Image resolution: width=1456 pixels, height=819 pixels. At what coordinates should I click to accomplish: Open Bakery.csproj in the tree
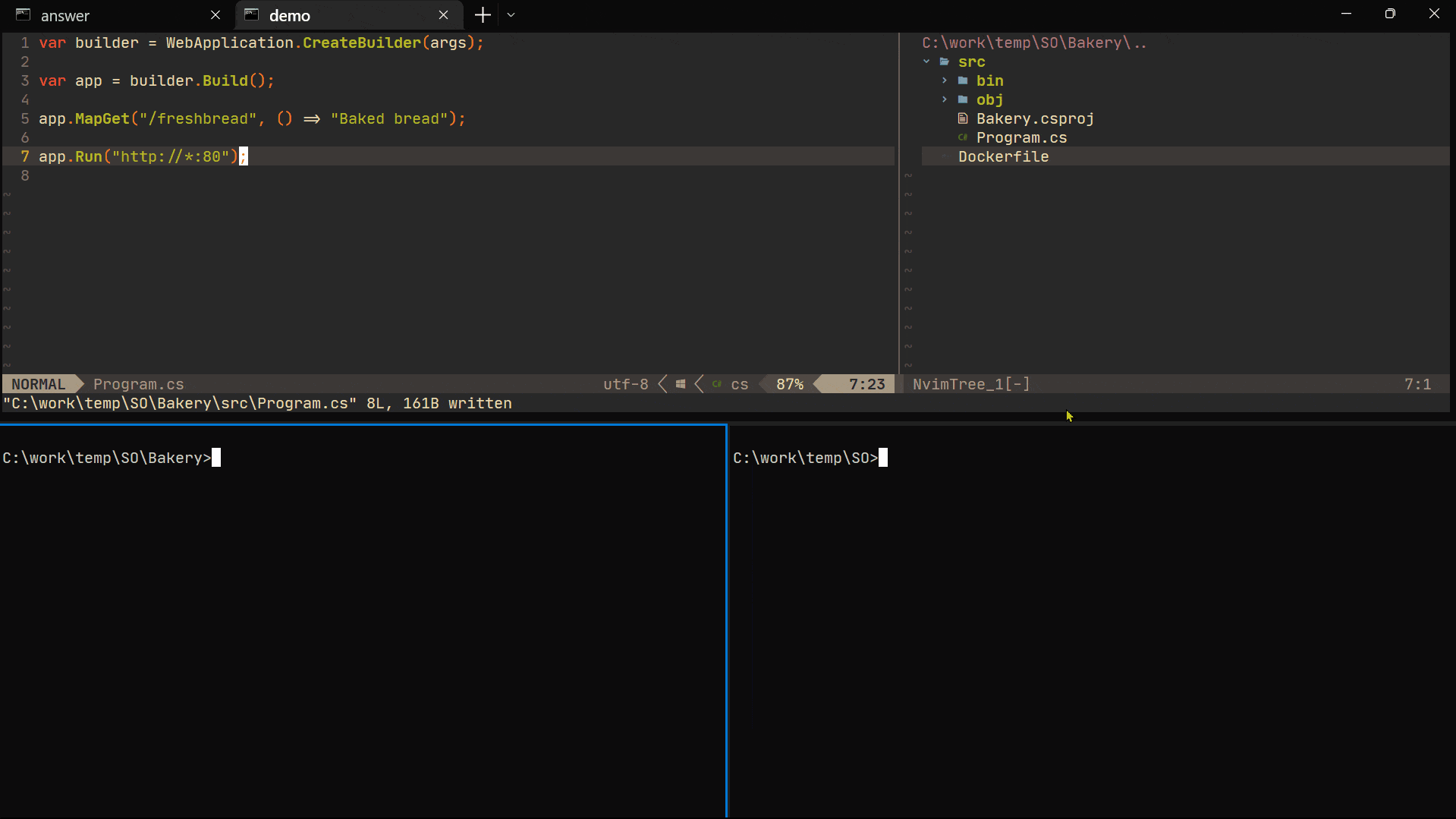[x=1035, y=118]
